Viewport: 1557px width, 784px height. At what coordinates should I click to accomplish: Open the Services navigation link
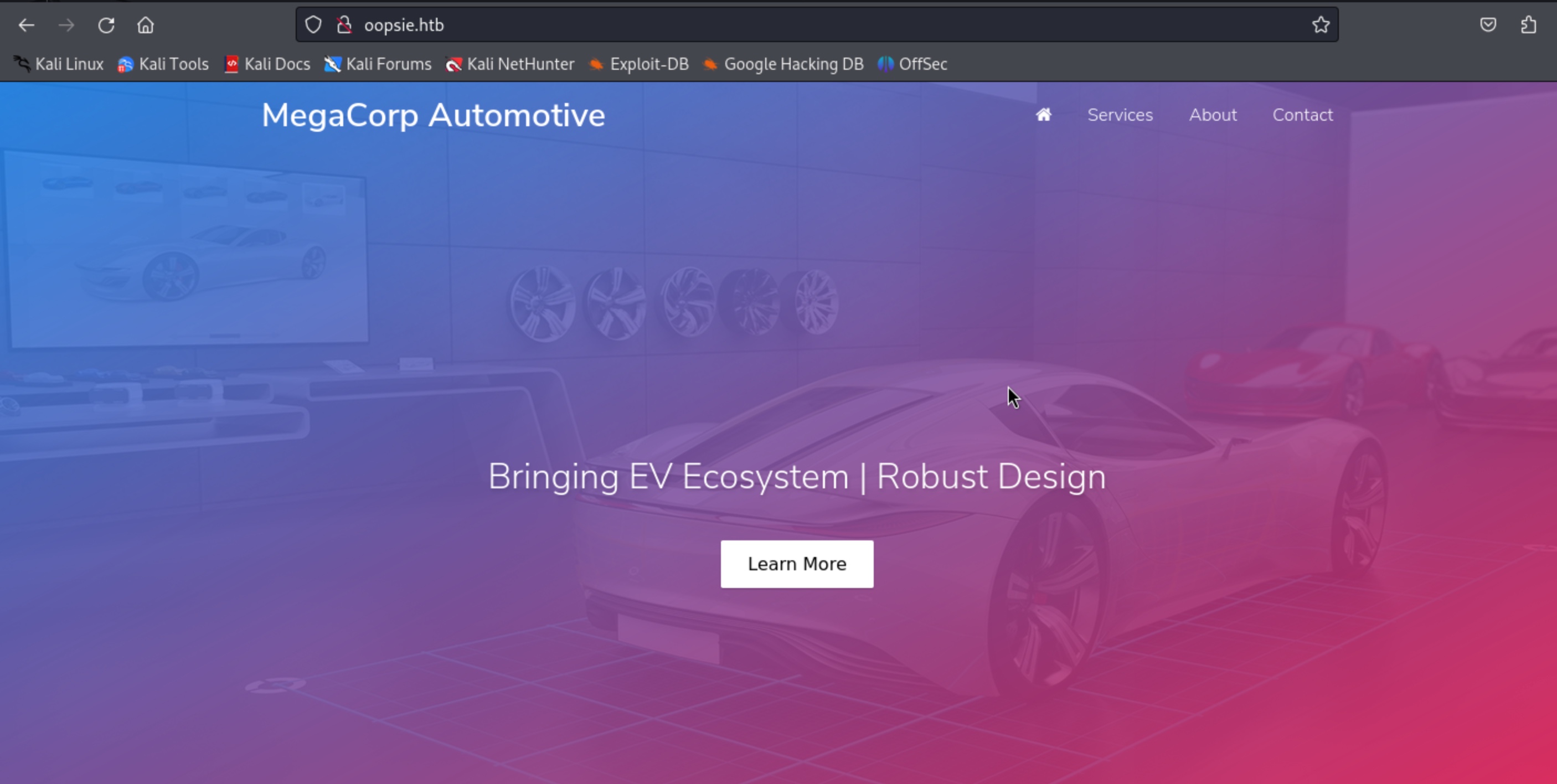tap(1120, 115)
